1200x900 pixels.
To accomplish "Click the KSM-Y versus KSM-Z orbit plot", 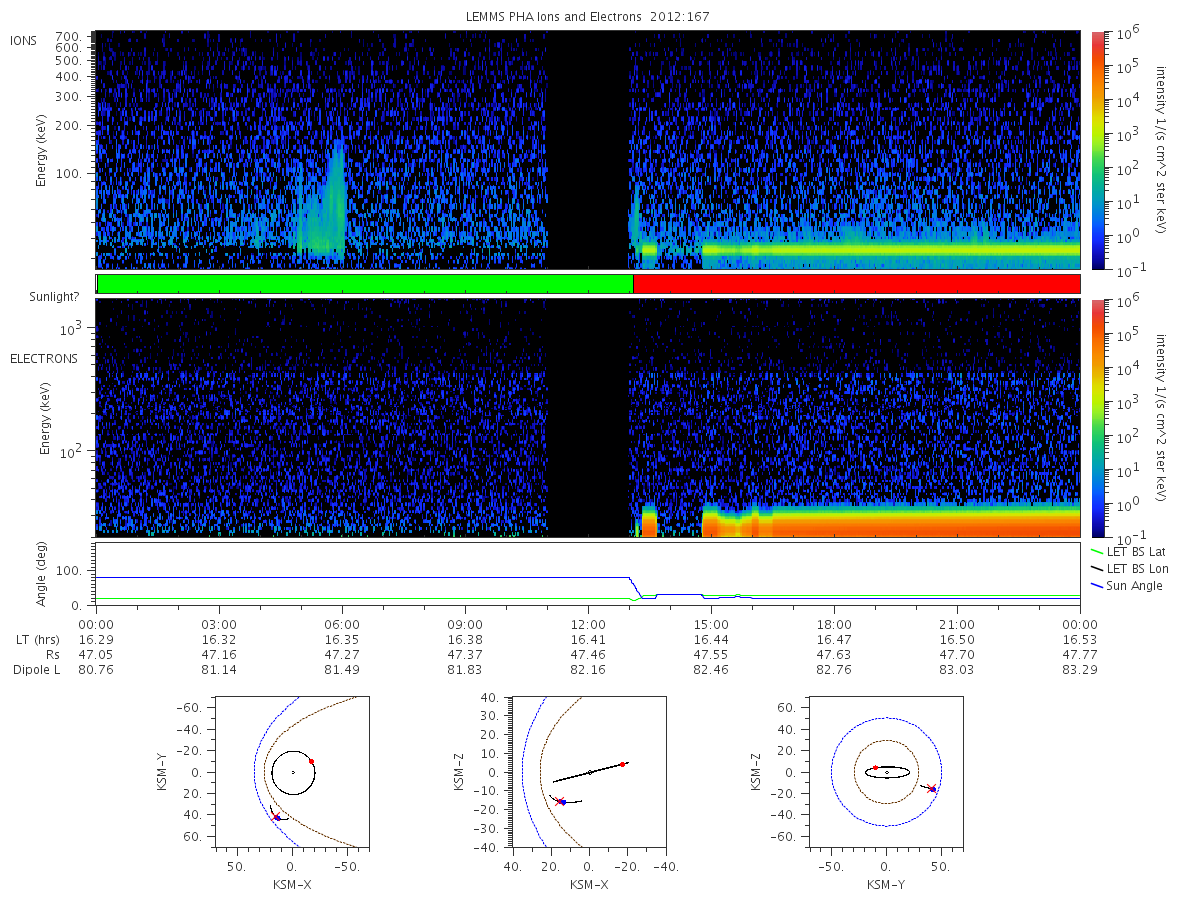I will tap(886, 773).
